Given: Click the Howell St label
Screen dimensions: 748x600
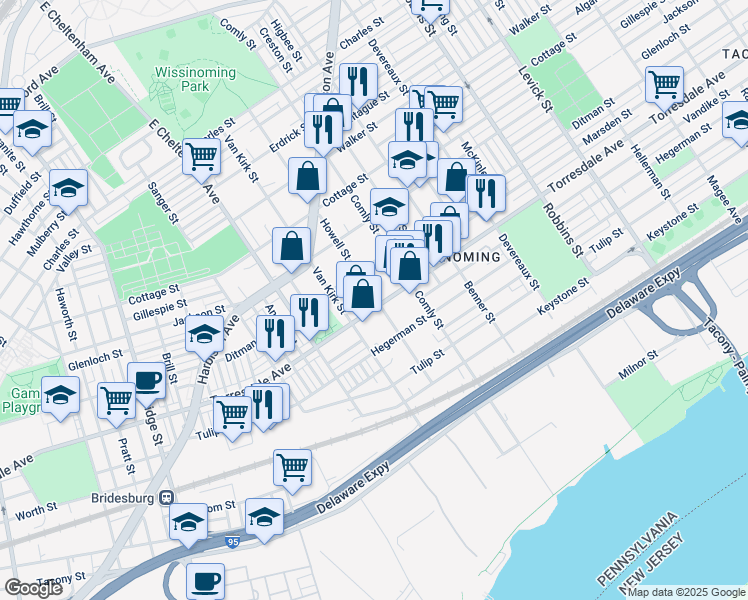Looking at the screenshot, I should [x=335, y=240].
